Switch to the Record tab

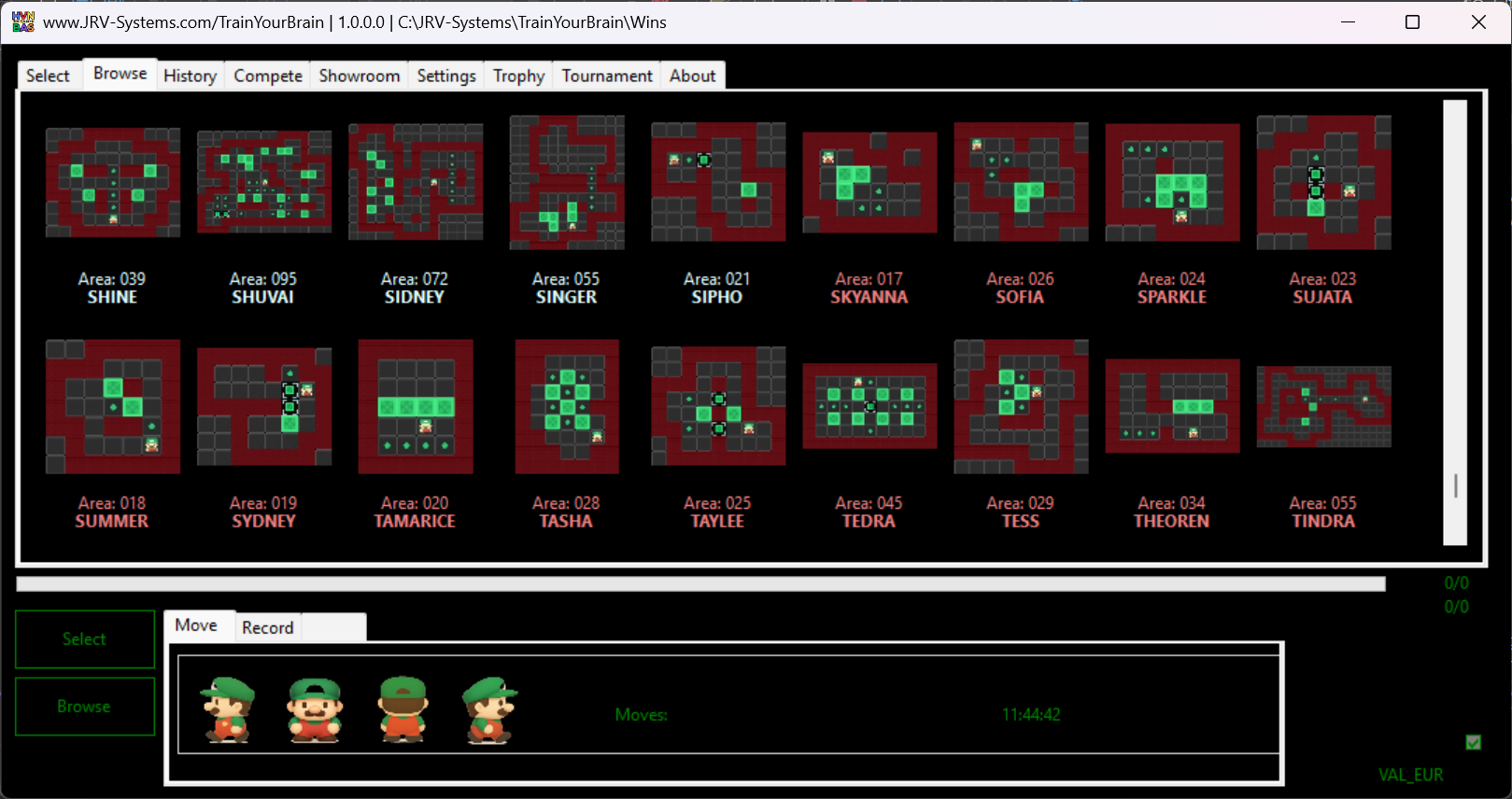268,627
